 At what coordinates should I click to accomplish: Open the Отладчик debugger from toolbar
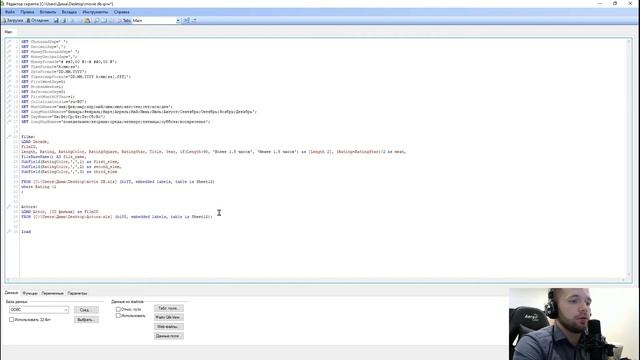pos(38,20)
